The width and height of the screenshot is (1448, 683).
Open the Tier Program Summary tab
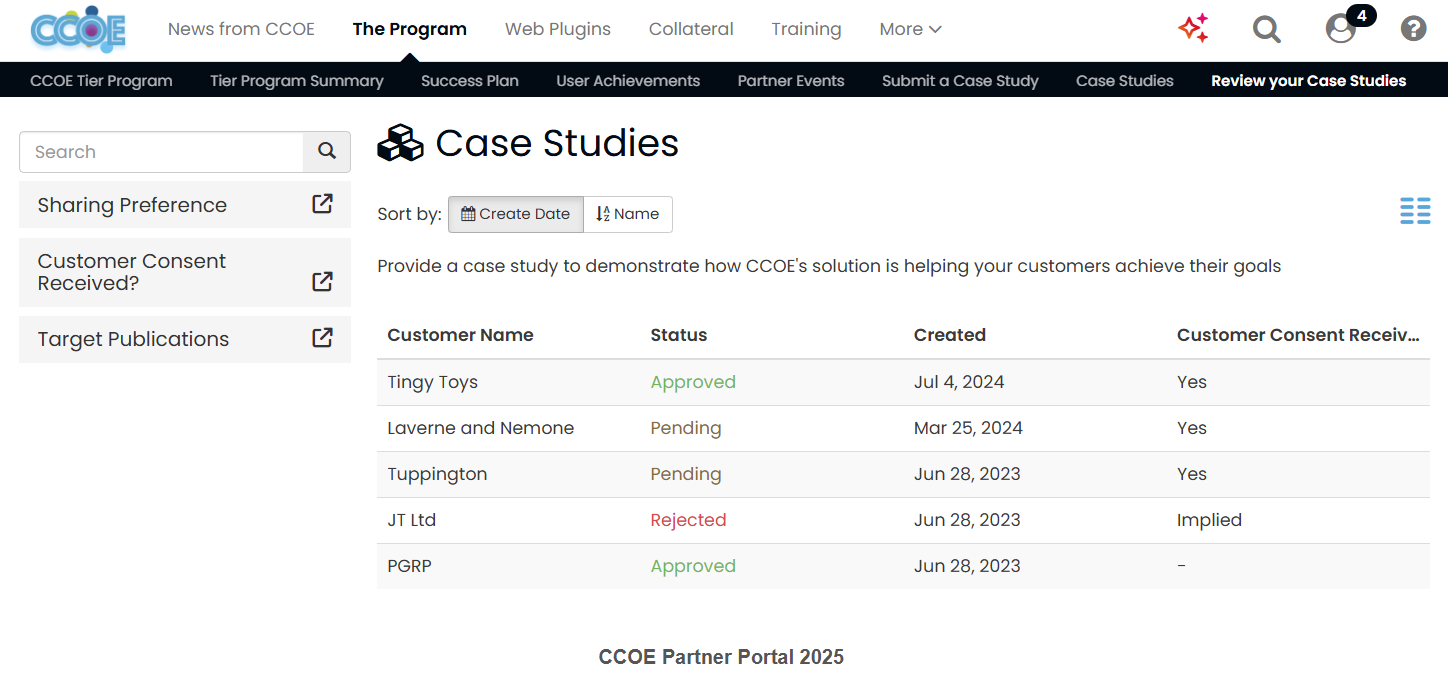(x=297, y=81)
